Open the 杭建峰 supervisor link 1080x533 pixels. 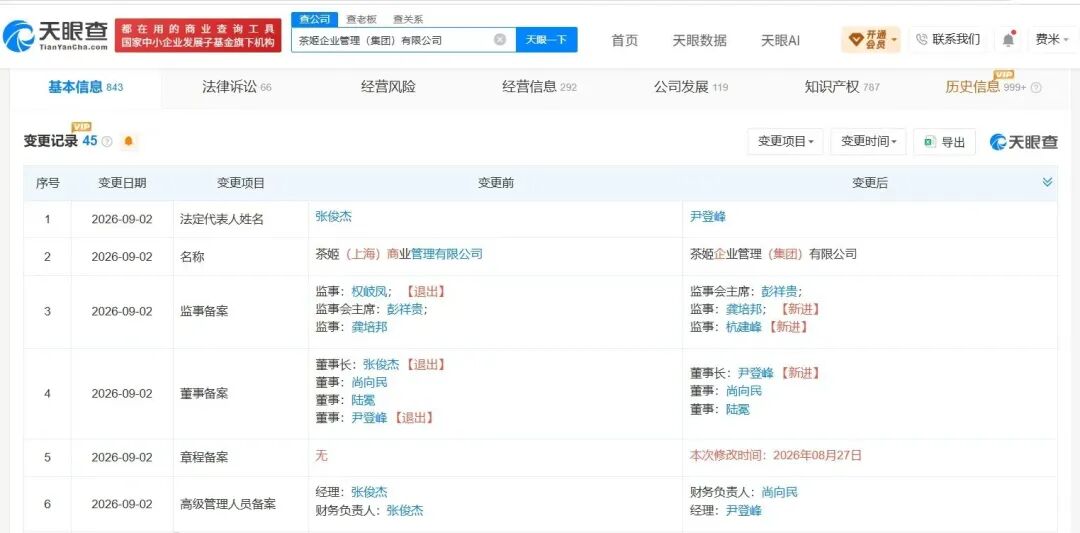(744, 327)
